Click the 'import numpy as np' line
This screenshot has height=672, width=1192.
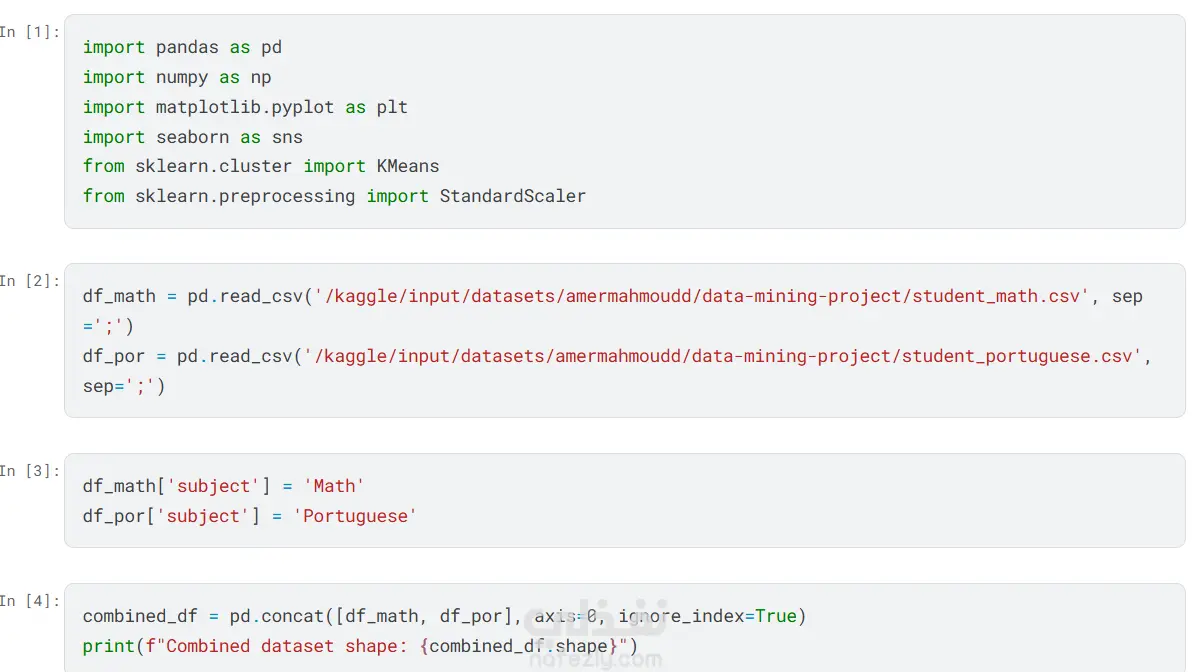[177, 78]
